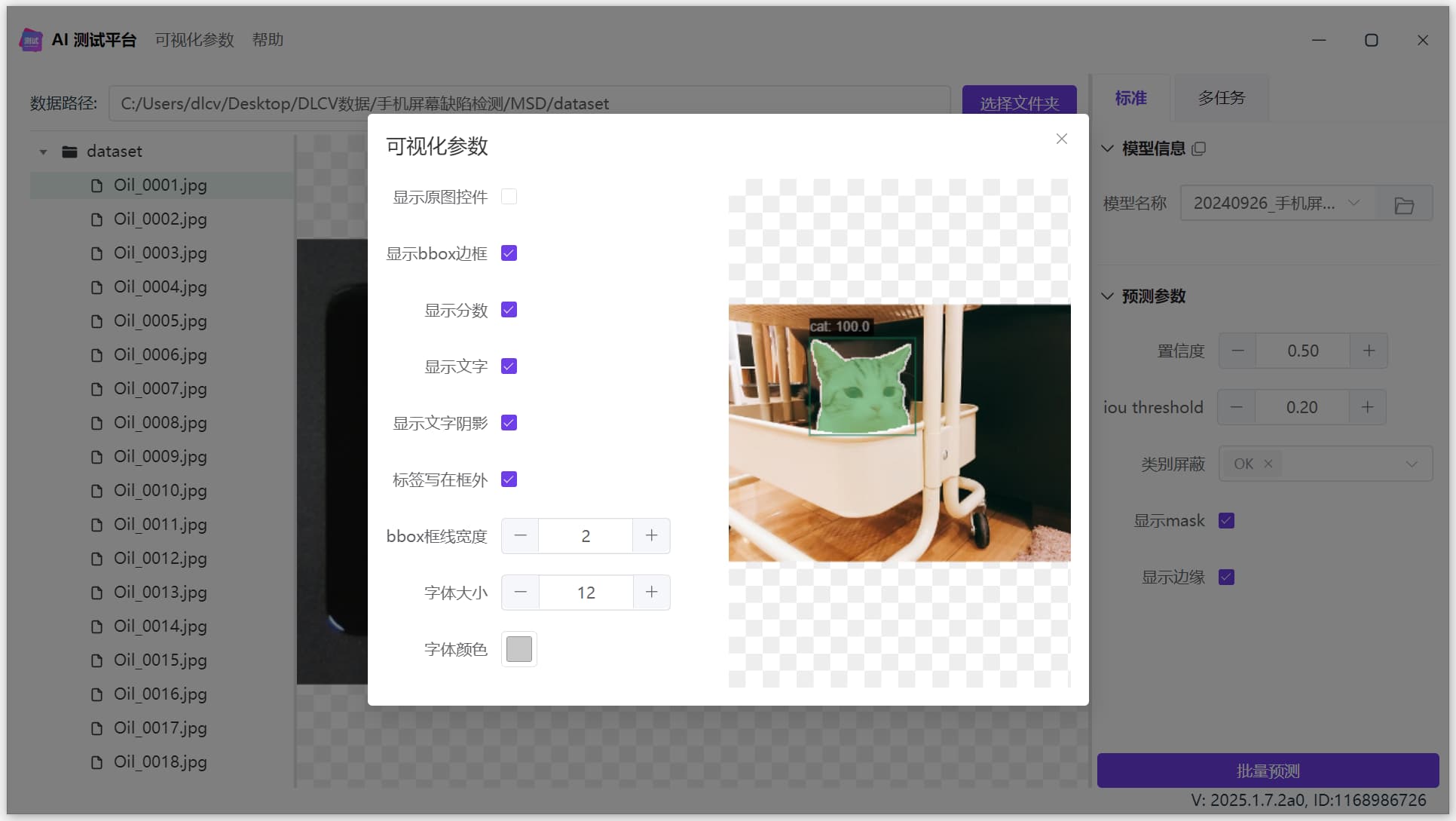This screenshot has height=821, width=1456.
Task: Decrease 字体大小 with the minus icon
Action: [520, 592]
